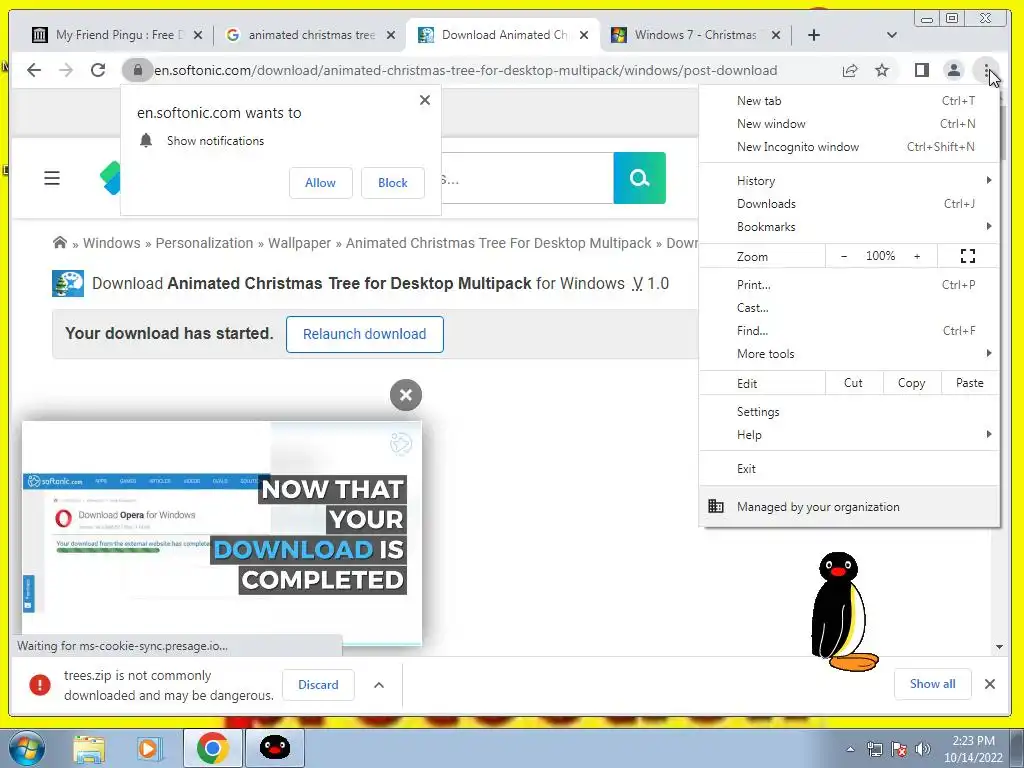Click the download completed video thumbnail
Viewport: 1024px width, 768px height.
coord(222,533)
